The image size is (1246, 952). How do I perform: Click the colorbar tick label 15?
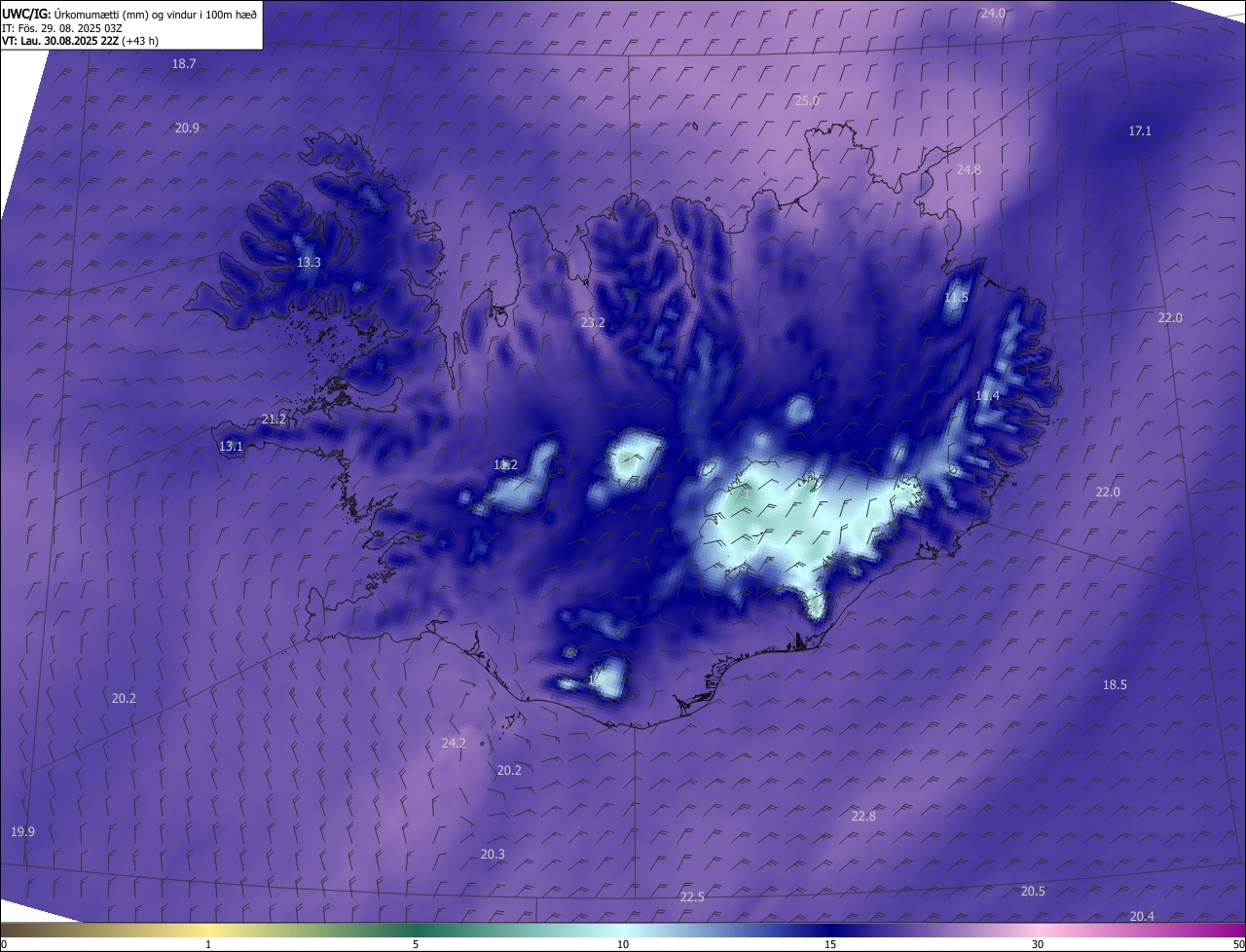(830, 944)
